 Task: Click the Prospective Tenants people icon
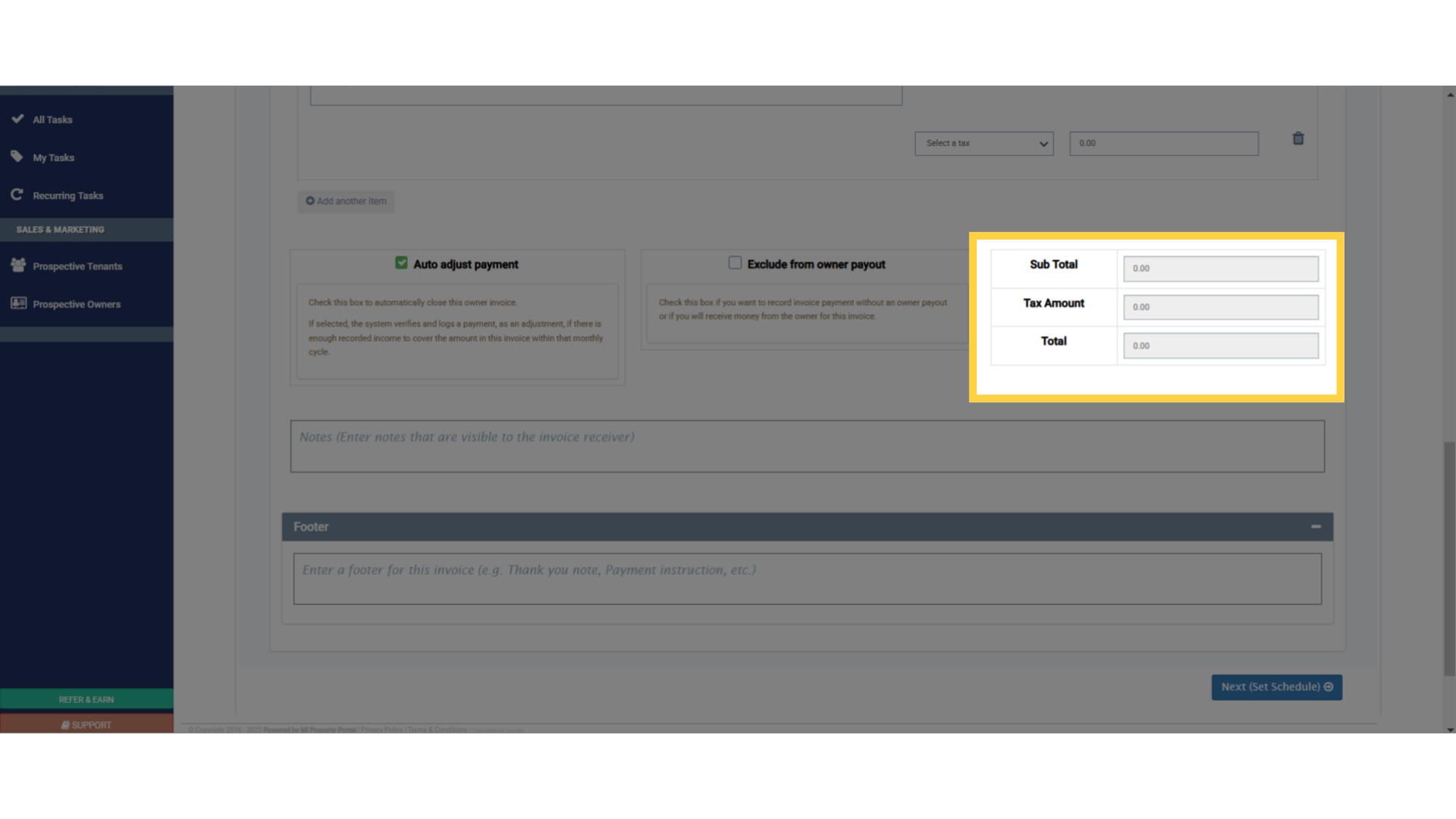coord(18,265)
